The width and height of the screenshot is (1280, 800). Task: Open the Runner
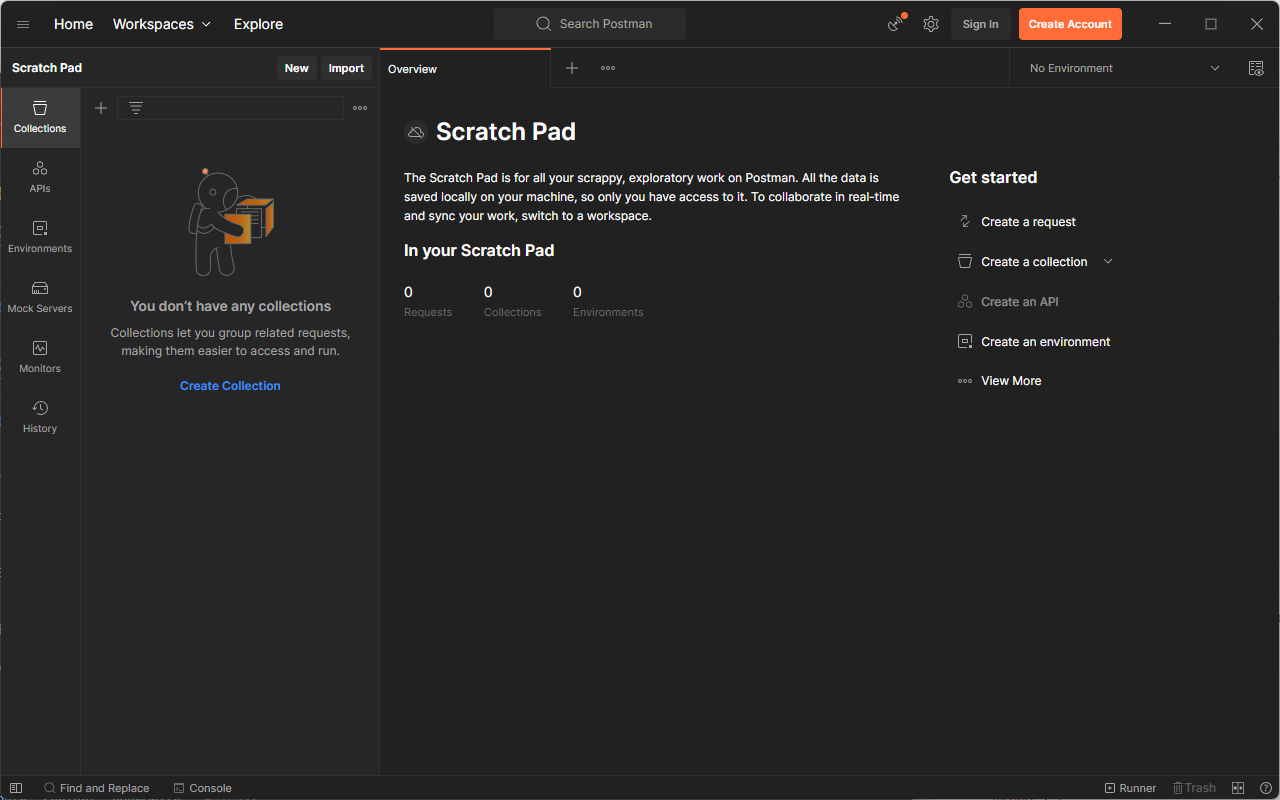(1130, 788)
